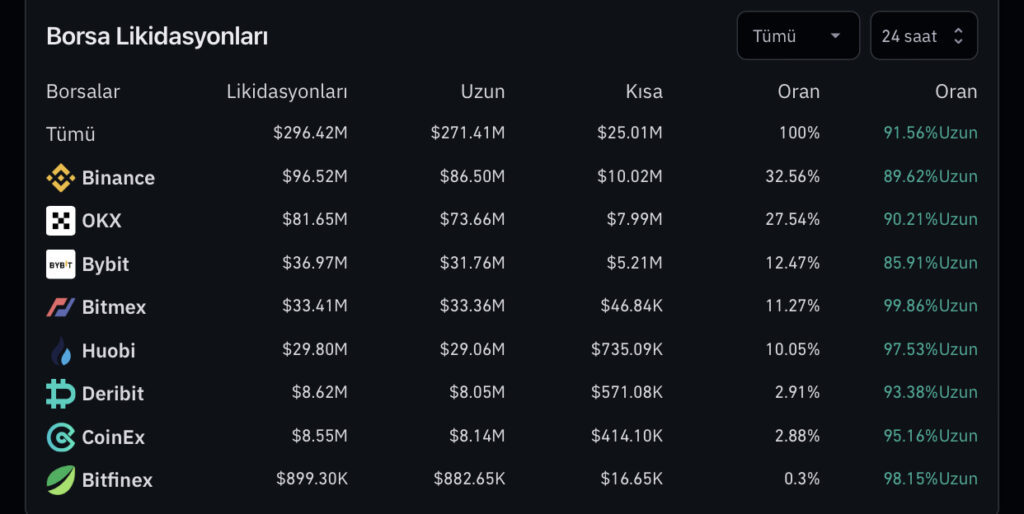Screen dimensions: 1024x514
Task: Click the Huobi flame icon
Action: (x=60, y=351)
